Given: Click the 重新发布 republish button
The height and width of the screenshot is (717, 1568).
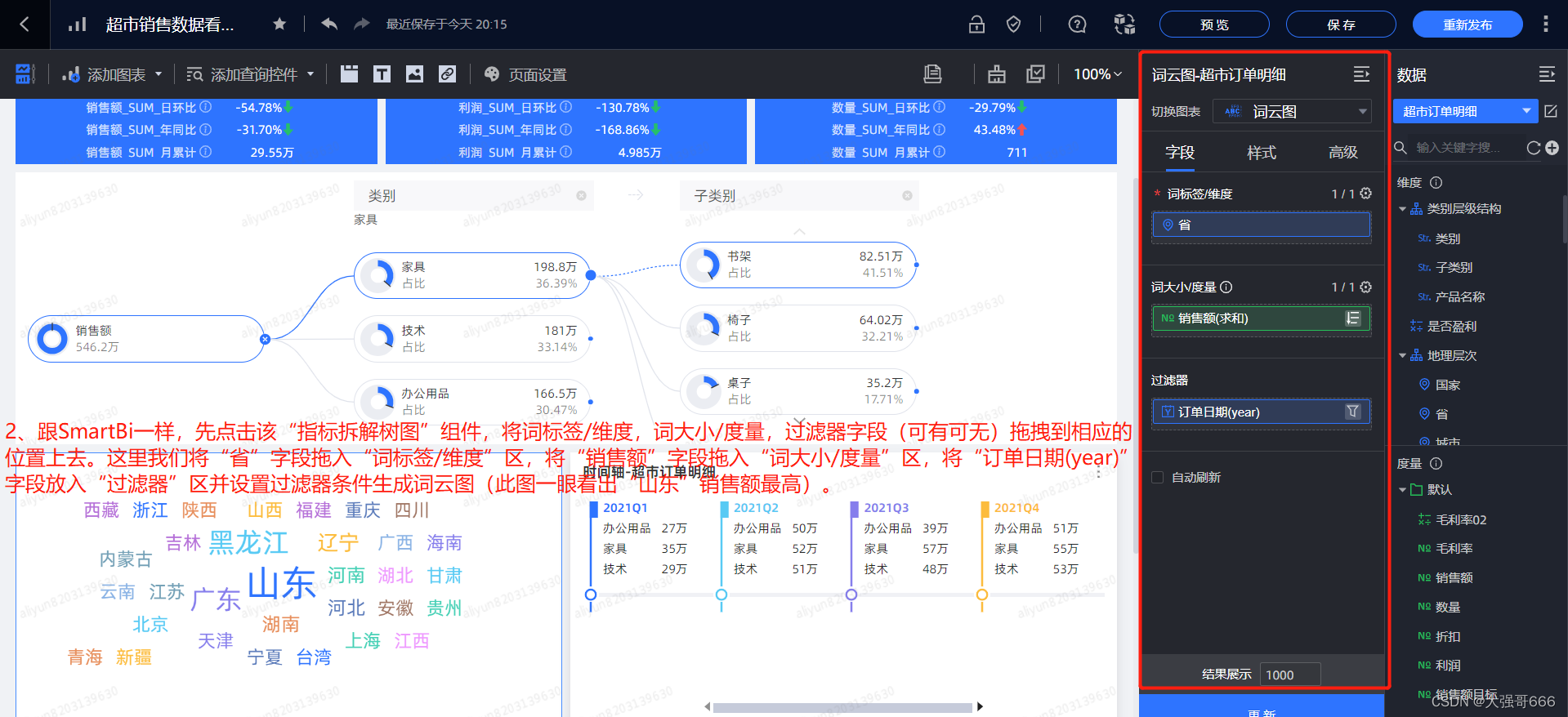Looking at the screenshot, I should coord(1467,24).
